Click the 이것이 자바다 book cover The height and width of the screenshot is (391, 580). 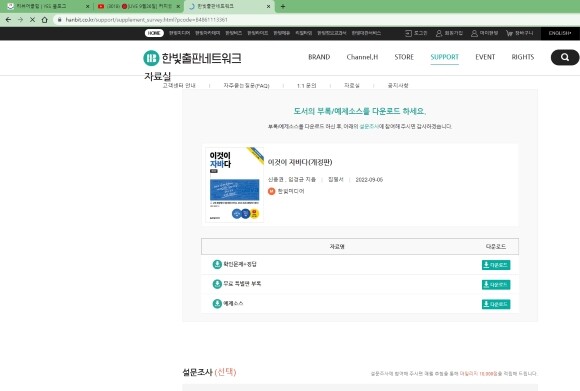click(235, 185)
